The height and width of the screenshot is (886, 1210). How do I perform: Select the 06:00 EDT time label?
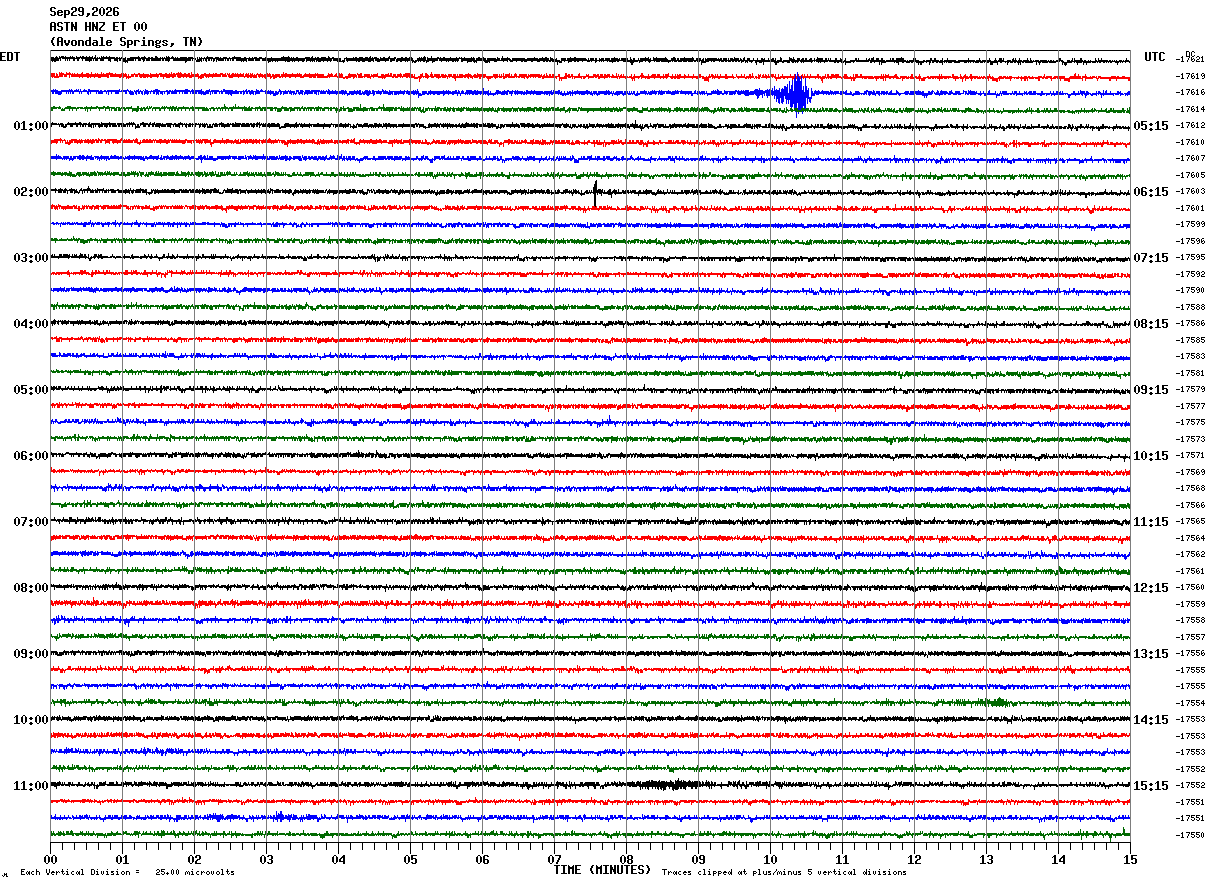point(31,456)
